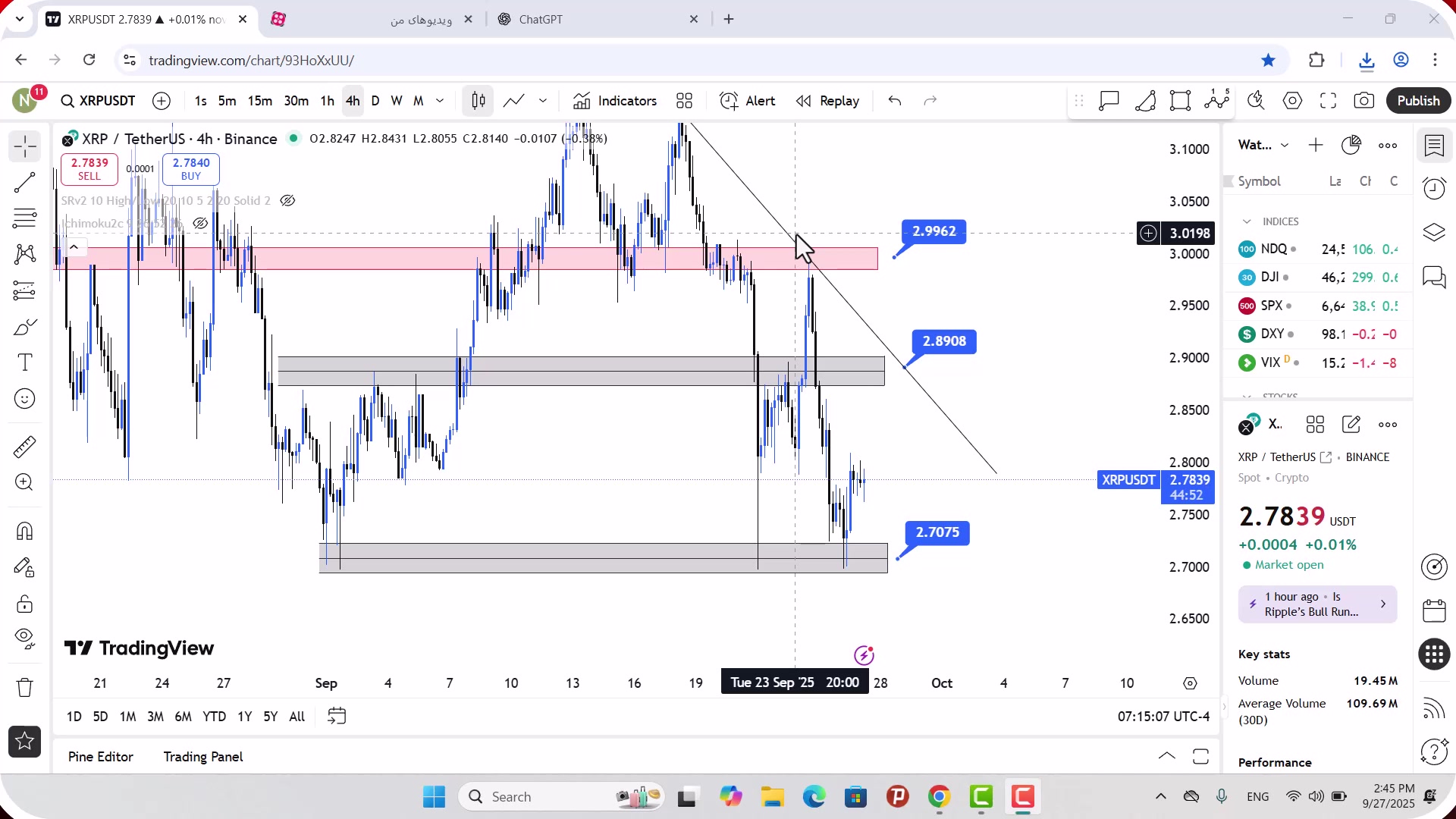The height and width of the screenshot is (819, 1456).
Task: Expand the timeframe interval dropdown
Action: pos(440,101)
